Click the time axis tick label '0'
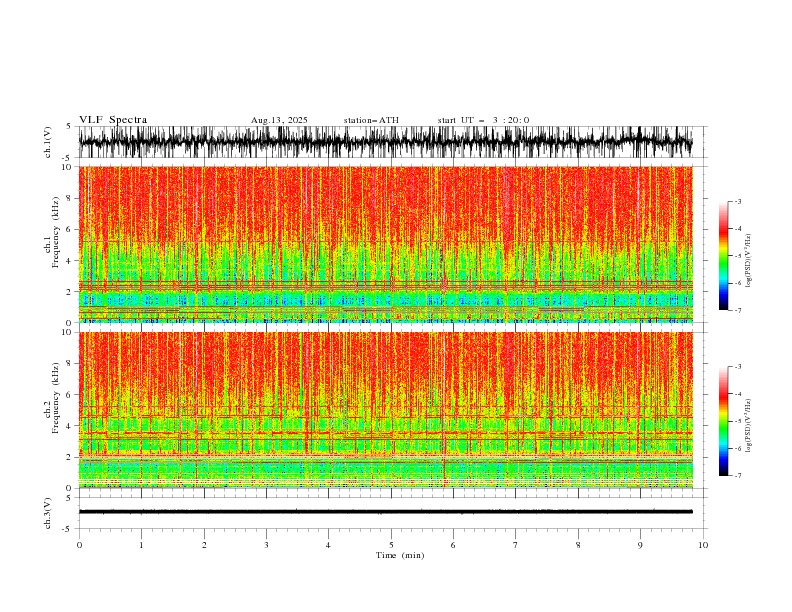The width and height of the screenshot is (792, 612). [79, 545]
